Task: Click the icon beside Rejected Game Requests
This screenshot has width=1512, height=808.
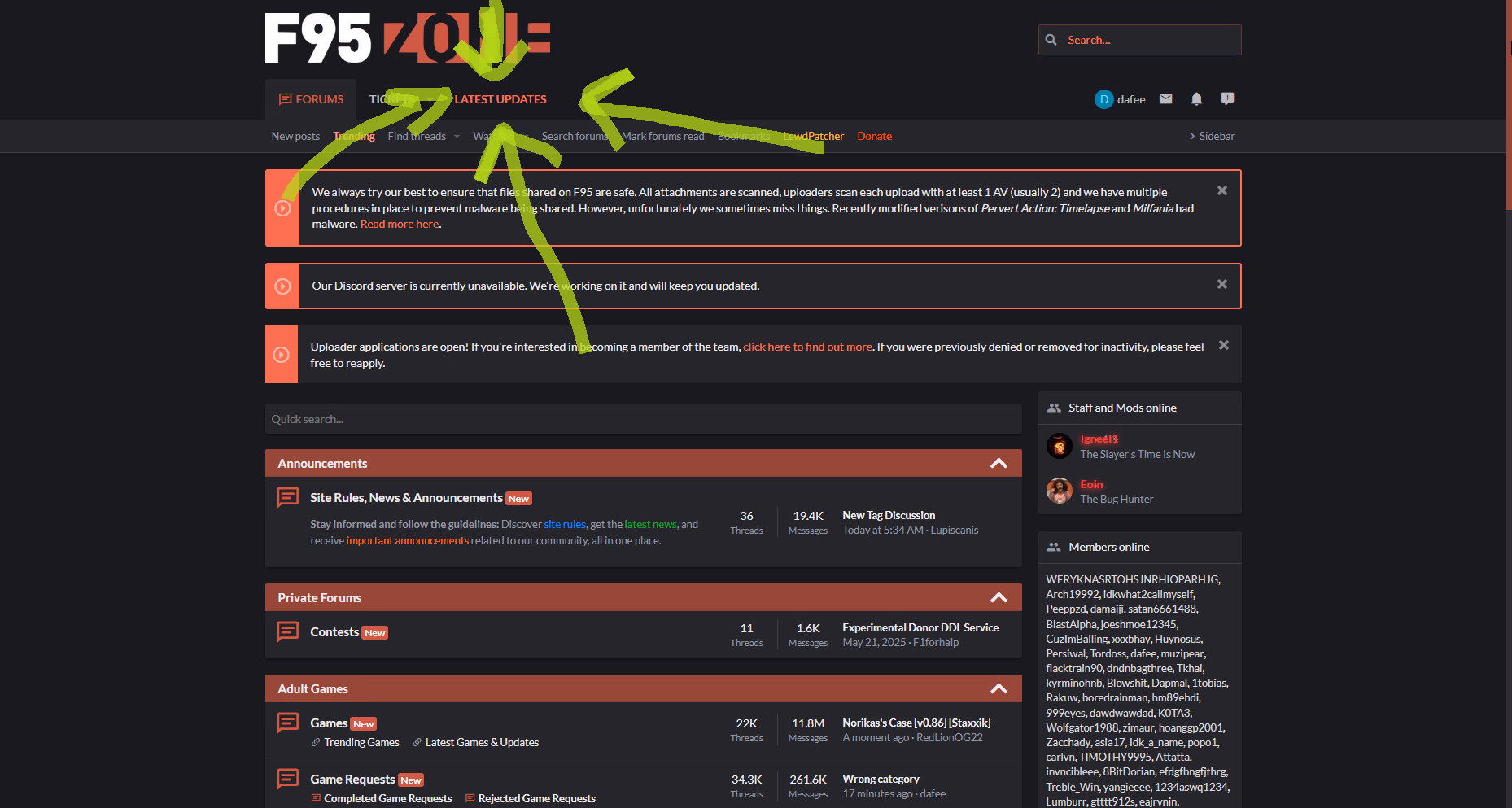Action: (x=470, y=798)
